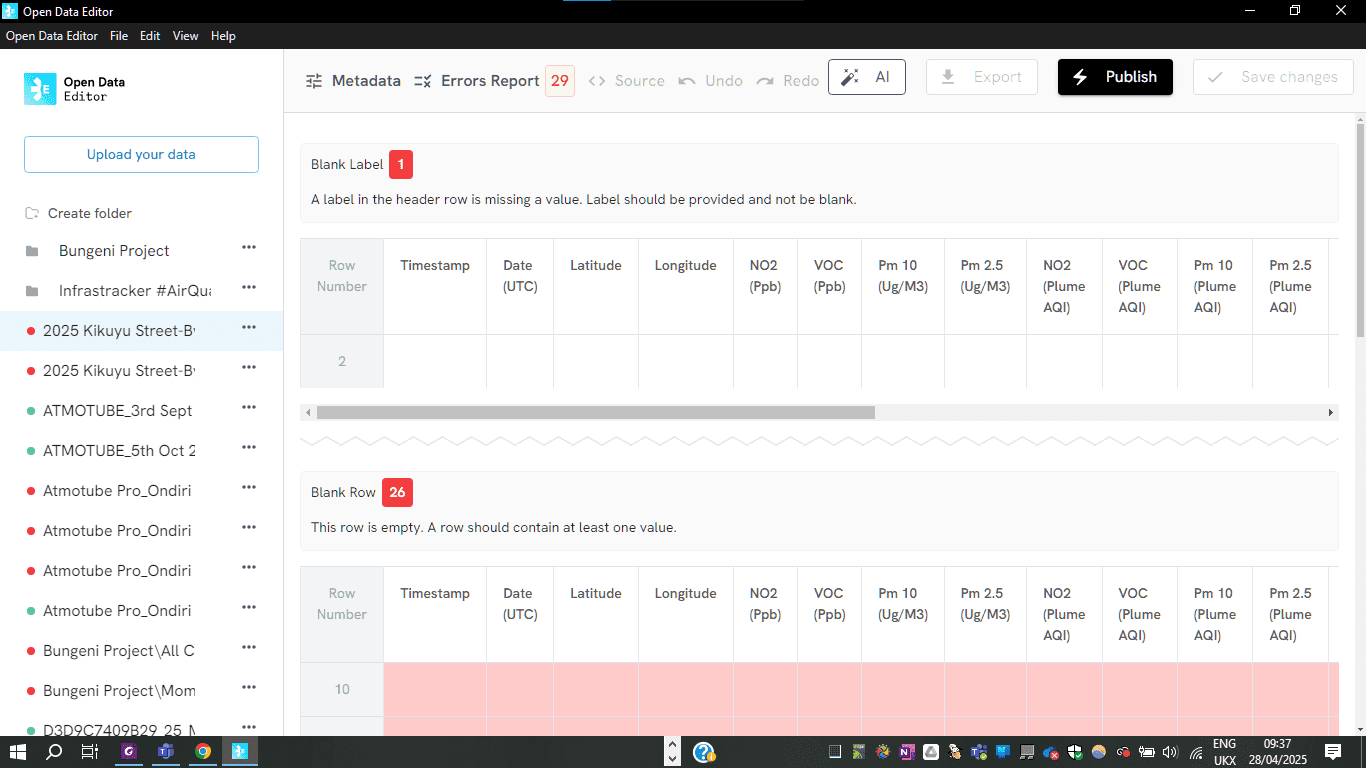
Task: Open the Metadata panel
Action: 353,81
